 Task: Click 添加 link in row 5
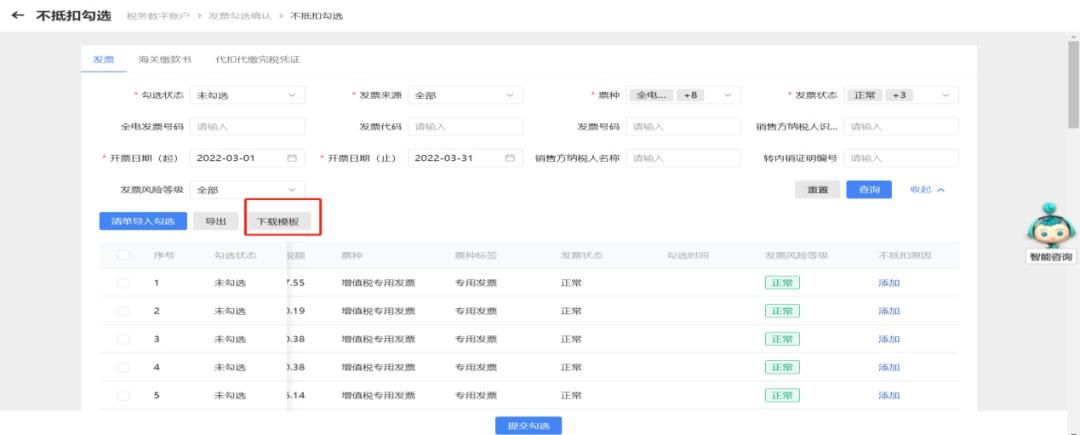[x=889, y=396]
